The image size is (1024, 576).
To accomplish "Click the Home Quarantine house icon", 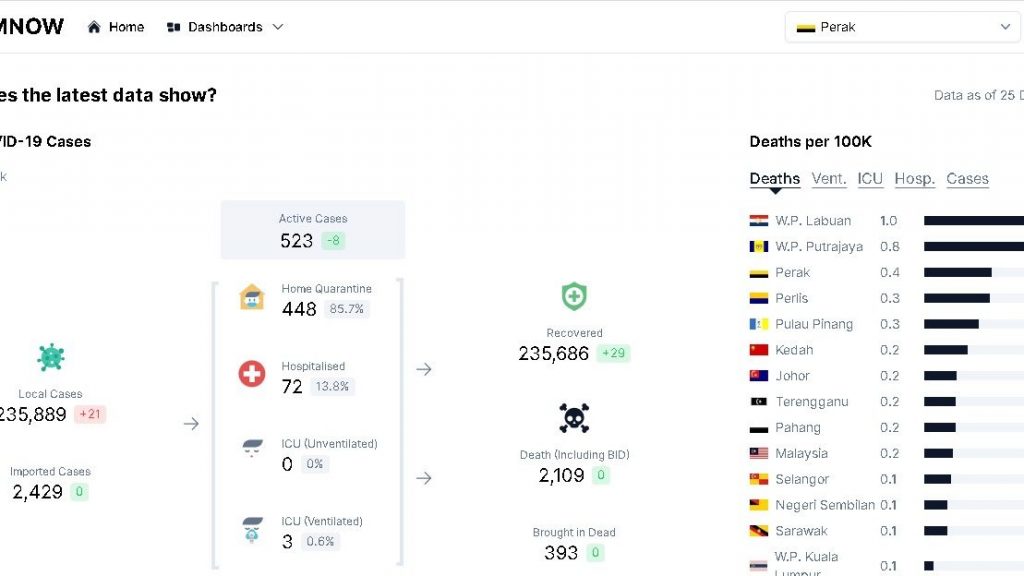I will tap(252, 297).
